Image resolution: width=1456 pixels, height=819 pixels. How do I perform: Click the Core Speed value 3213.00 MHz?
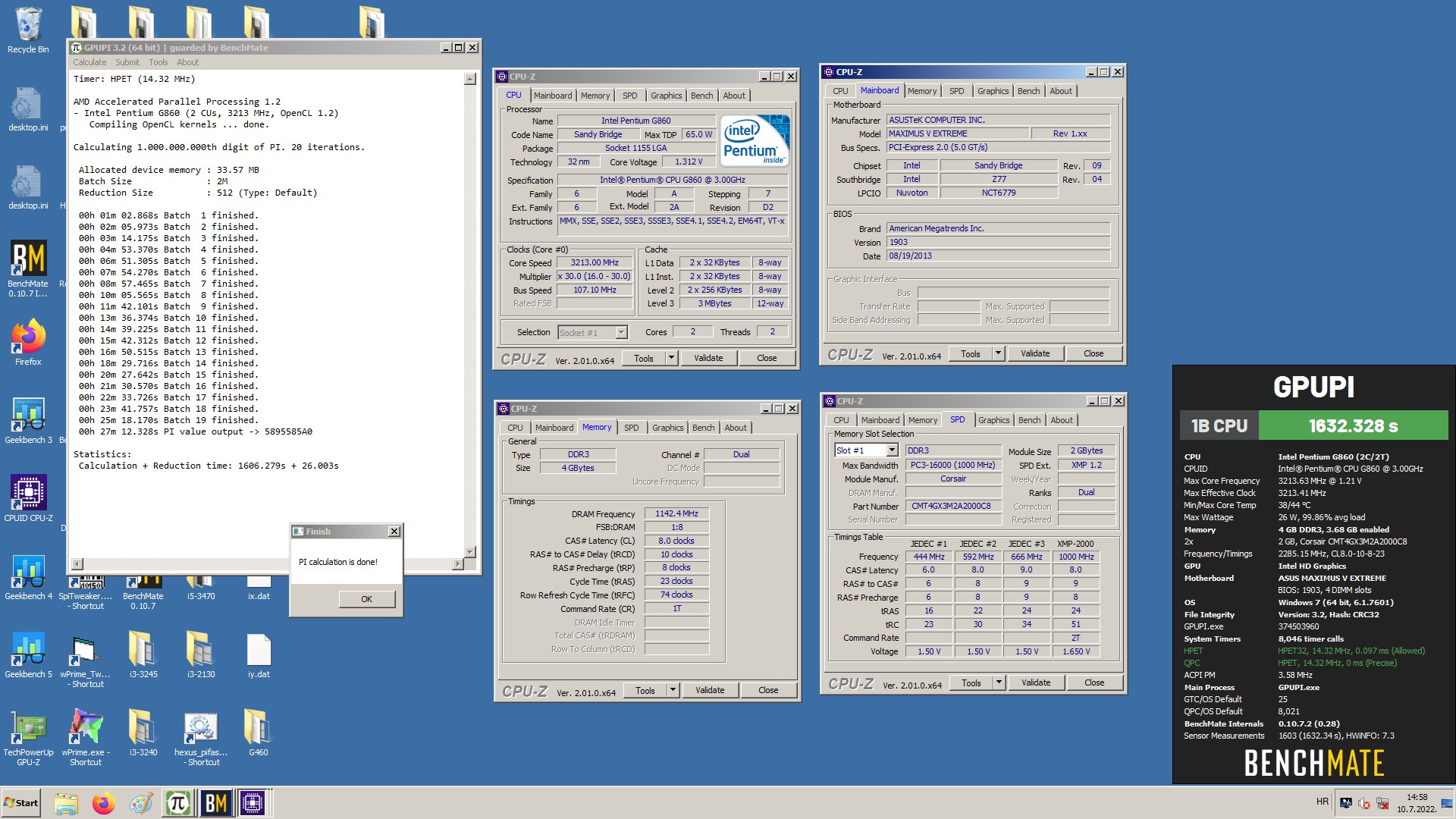tap(595, 263)
